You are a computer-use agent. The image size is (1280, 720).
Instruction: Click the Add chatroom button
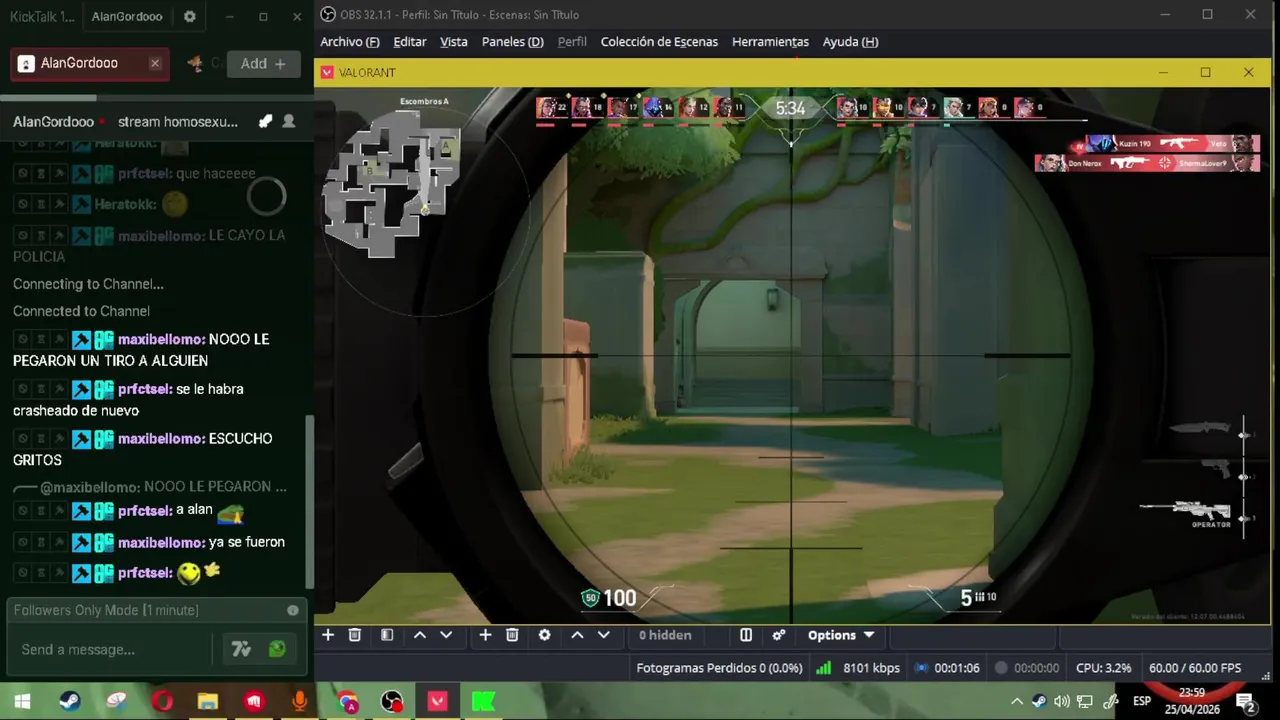pyautogui.click(x=263, y=63)
